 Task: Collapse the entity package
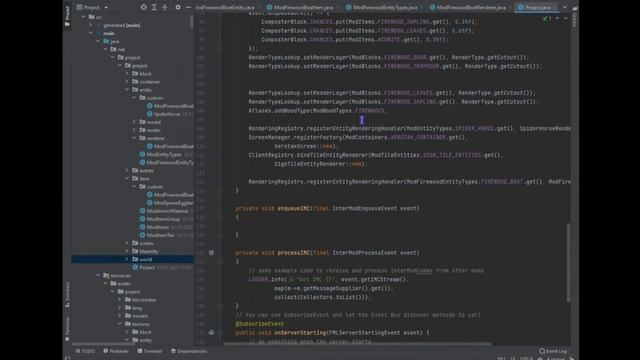(127, 90)
